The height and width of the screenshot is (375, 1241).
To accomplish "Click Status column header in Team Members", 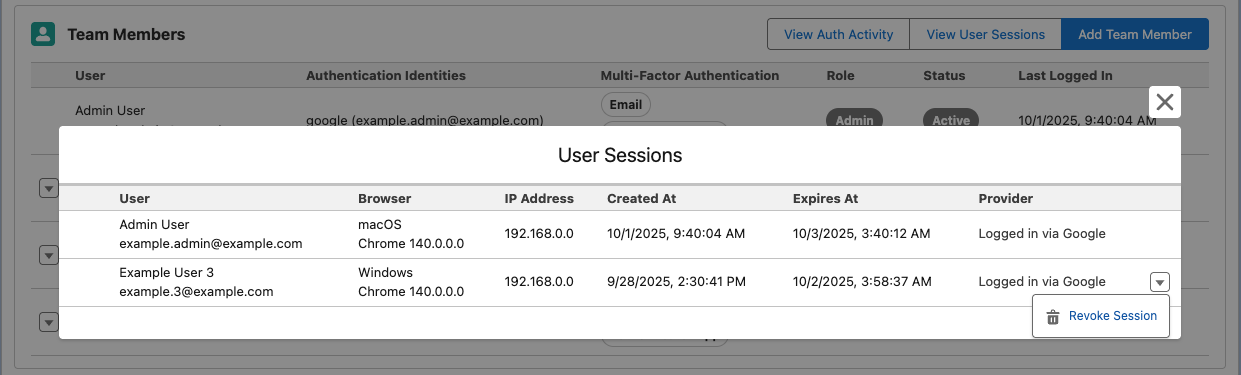I will (x=944, y=75).
